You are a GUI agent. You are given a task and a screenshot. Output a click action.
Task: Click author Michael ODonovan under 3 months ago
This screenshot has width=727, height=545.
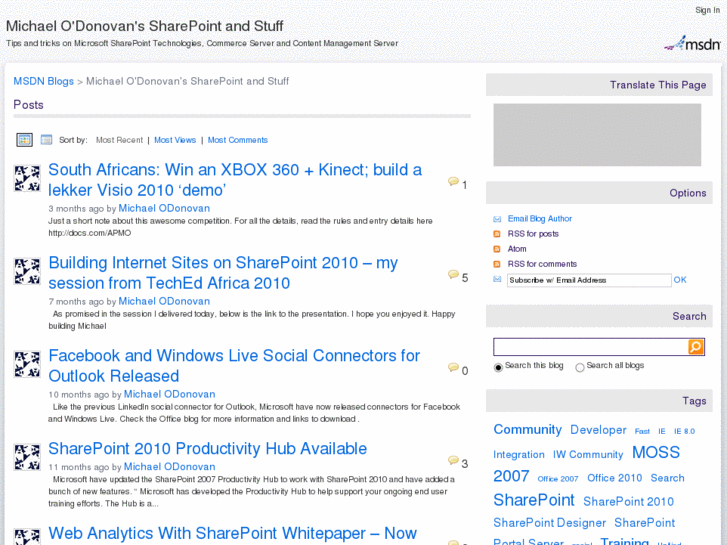pos(164,208)
